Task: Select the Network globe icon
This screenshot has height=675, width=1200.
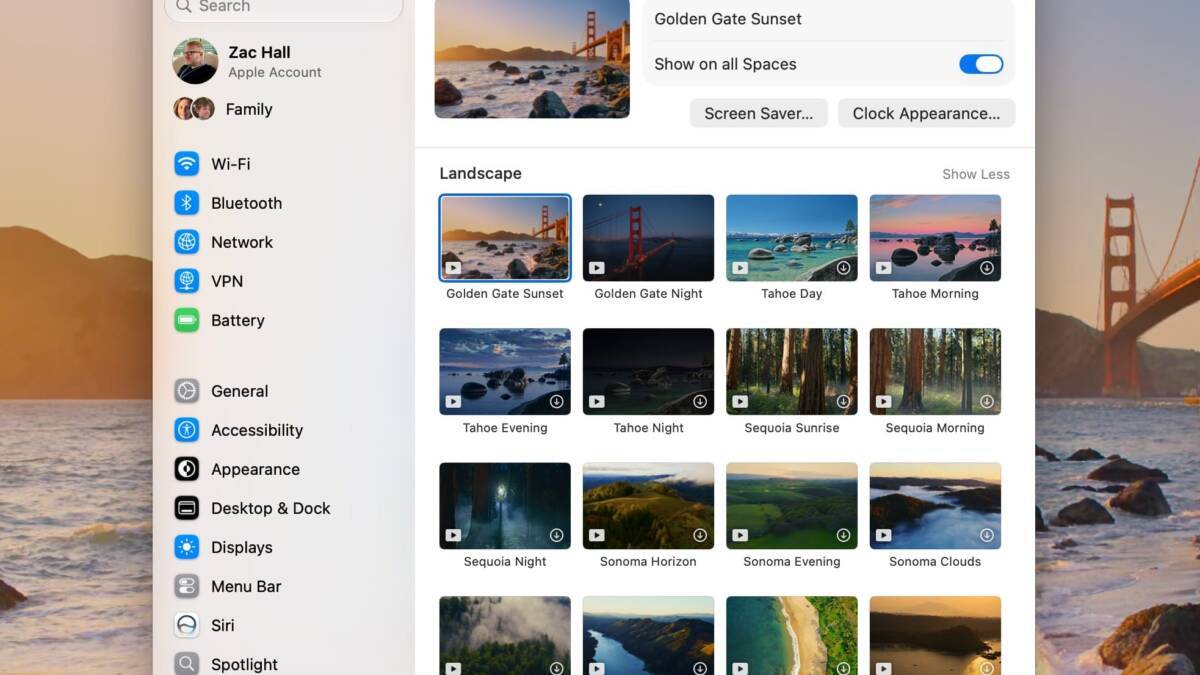Action: 187,242
